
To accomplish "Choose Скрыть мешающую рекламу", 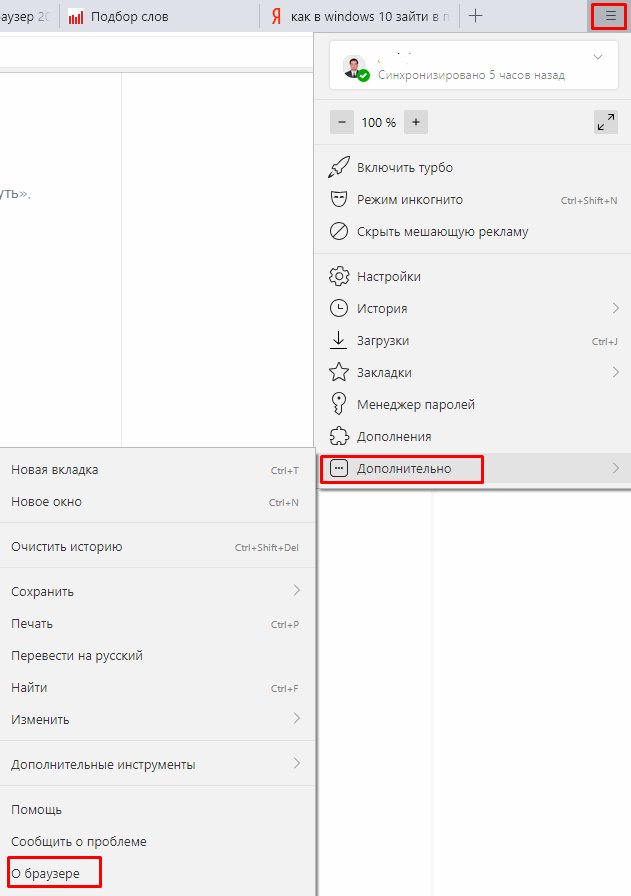I will point(473,231).
